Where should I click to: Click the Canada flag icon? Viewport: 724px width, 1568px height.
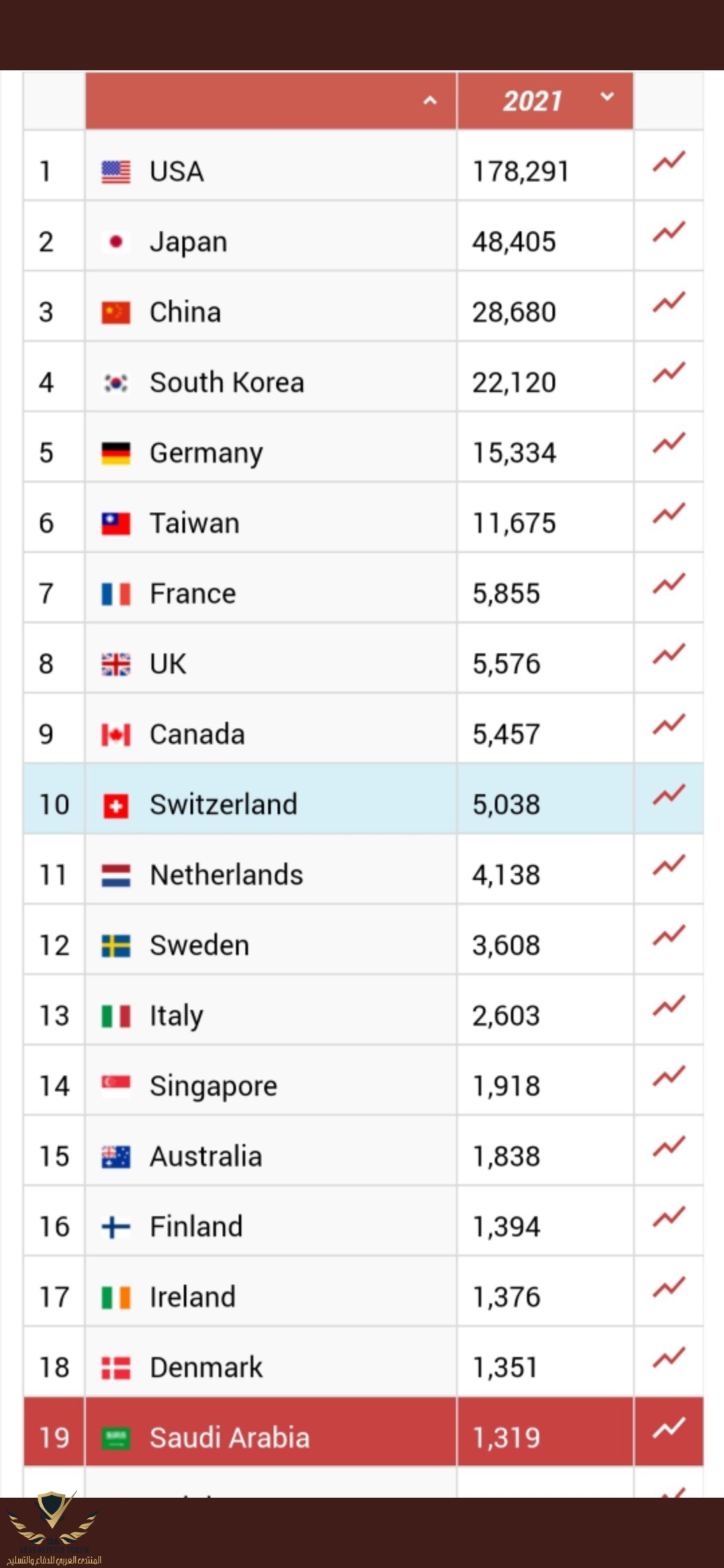coord(115,734)
